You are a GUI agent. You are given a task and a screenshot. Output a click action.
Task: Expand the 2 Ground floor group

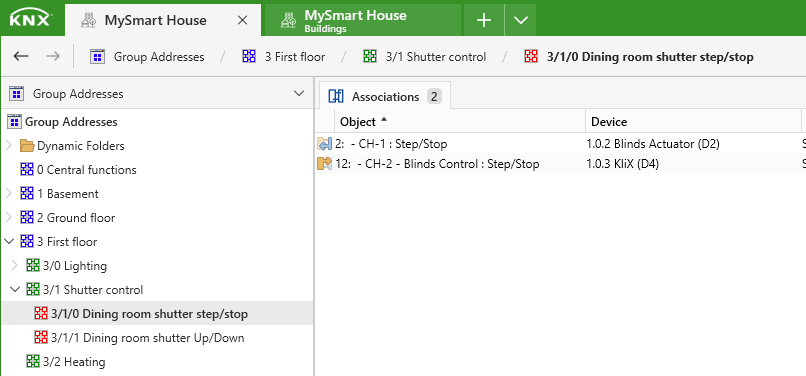pos(9,218)
